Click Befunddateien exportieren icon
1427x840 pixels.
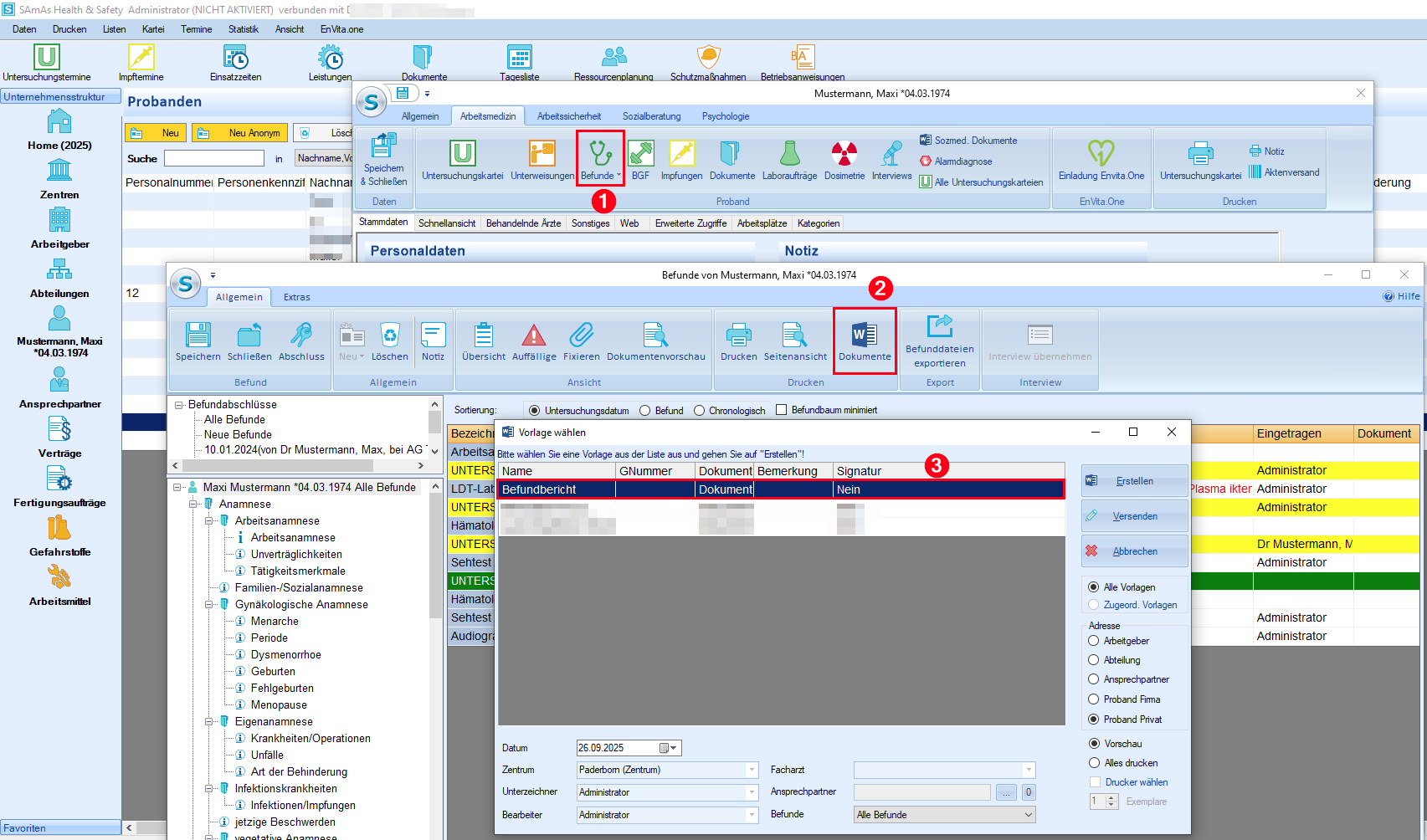coord(940,341)
